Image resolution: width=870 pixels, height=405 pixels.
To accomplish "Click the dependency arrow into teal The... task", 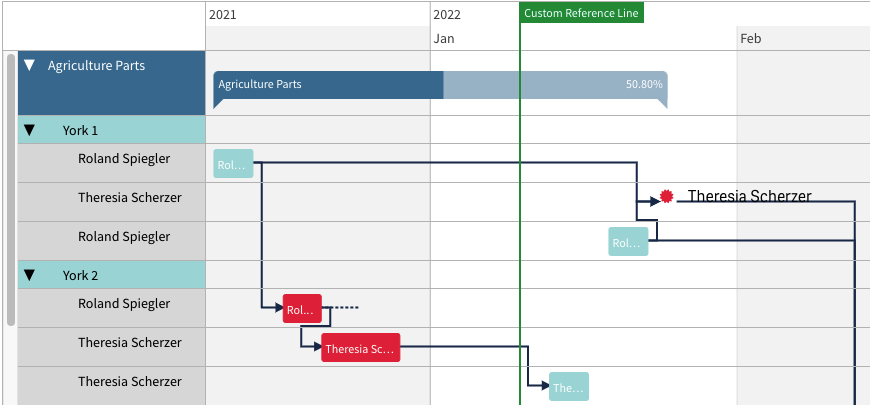I will 544,385.
